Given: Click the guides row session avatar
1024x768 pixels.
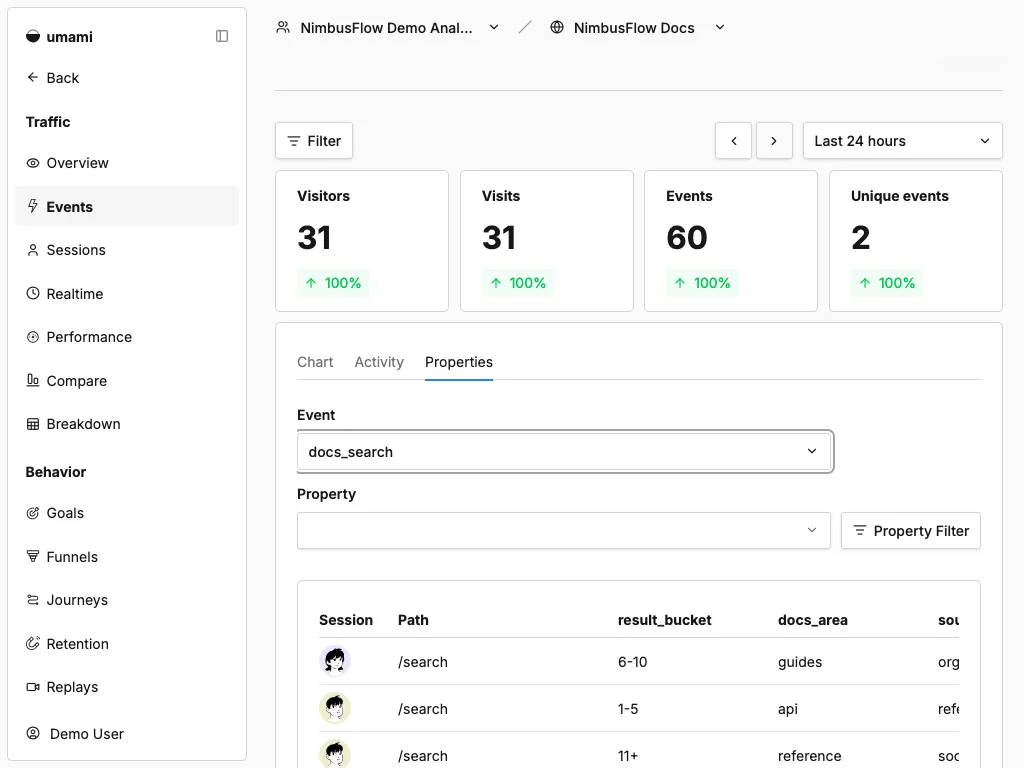Looking at the screenshot, I should [x=335, y=661].
